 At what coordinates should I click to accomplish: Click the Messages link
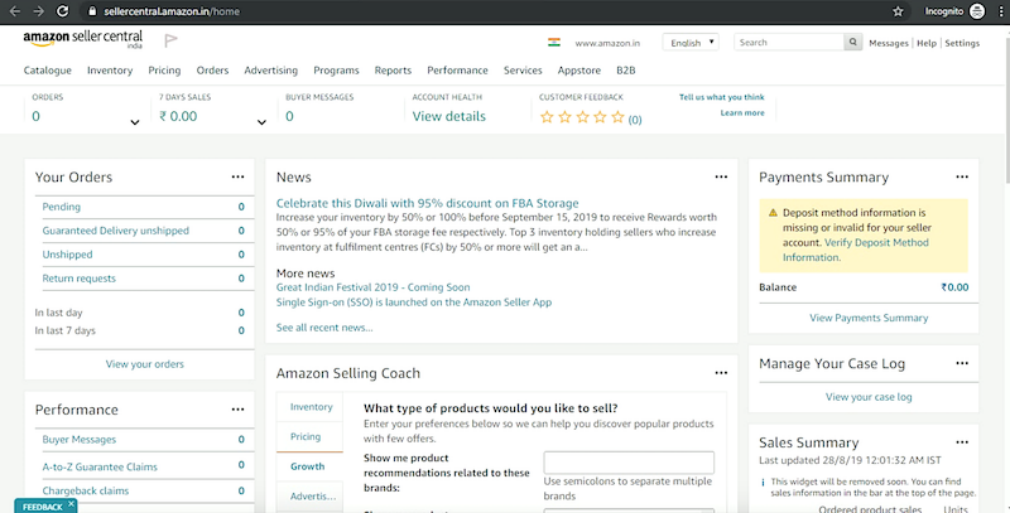[x=888, y=43]
